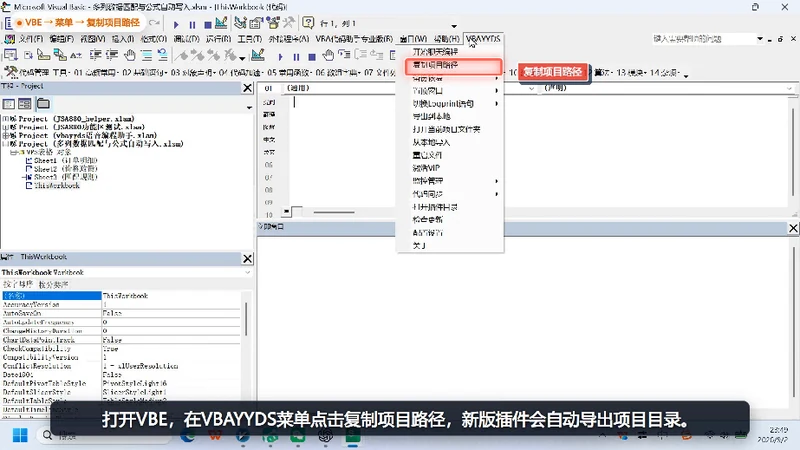Click the Comment Block icon
800x450 pixels.
coord(146,55)
